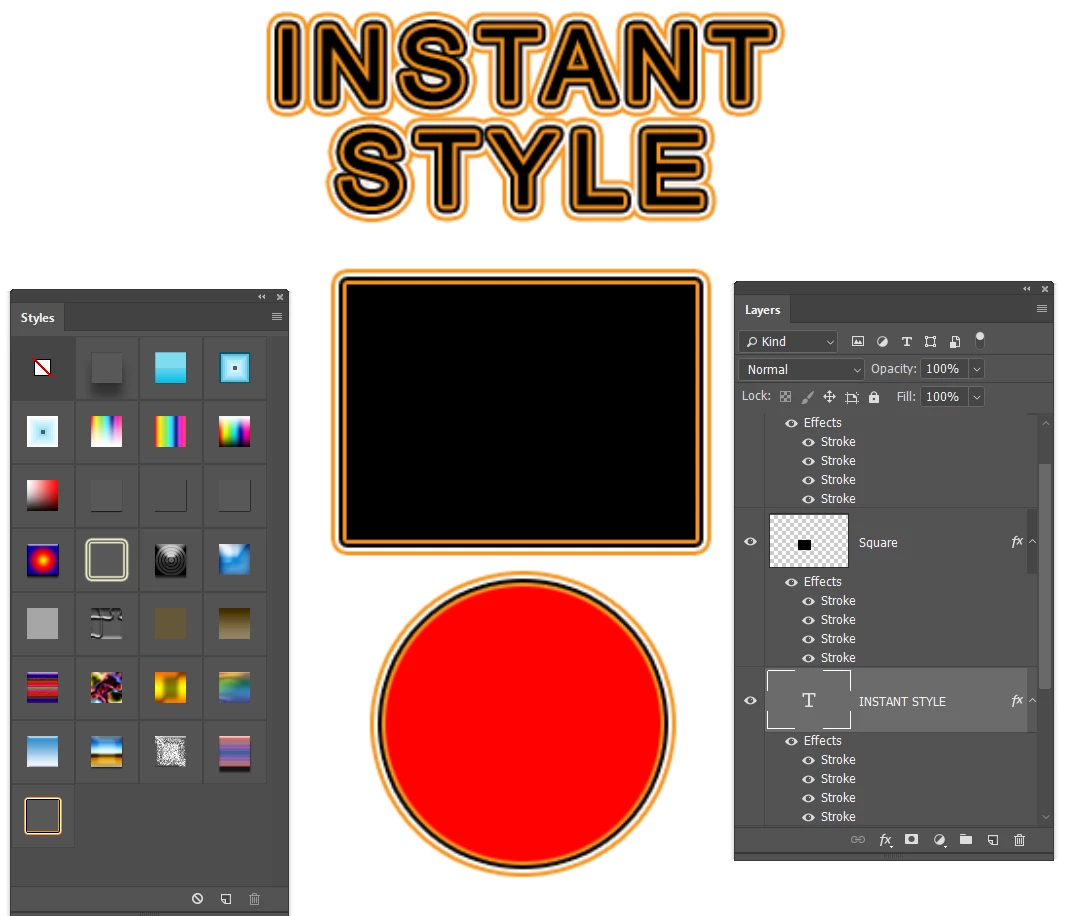Image resolution: width=1068 pixels, height=916 pixels.
Task: Filter layers by adjustment layers icon
Action: [882, 341]
